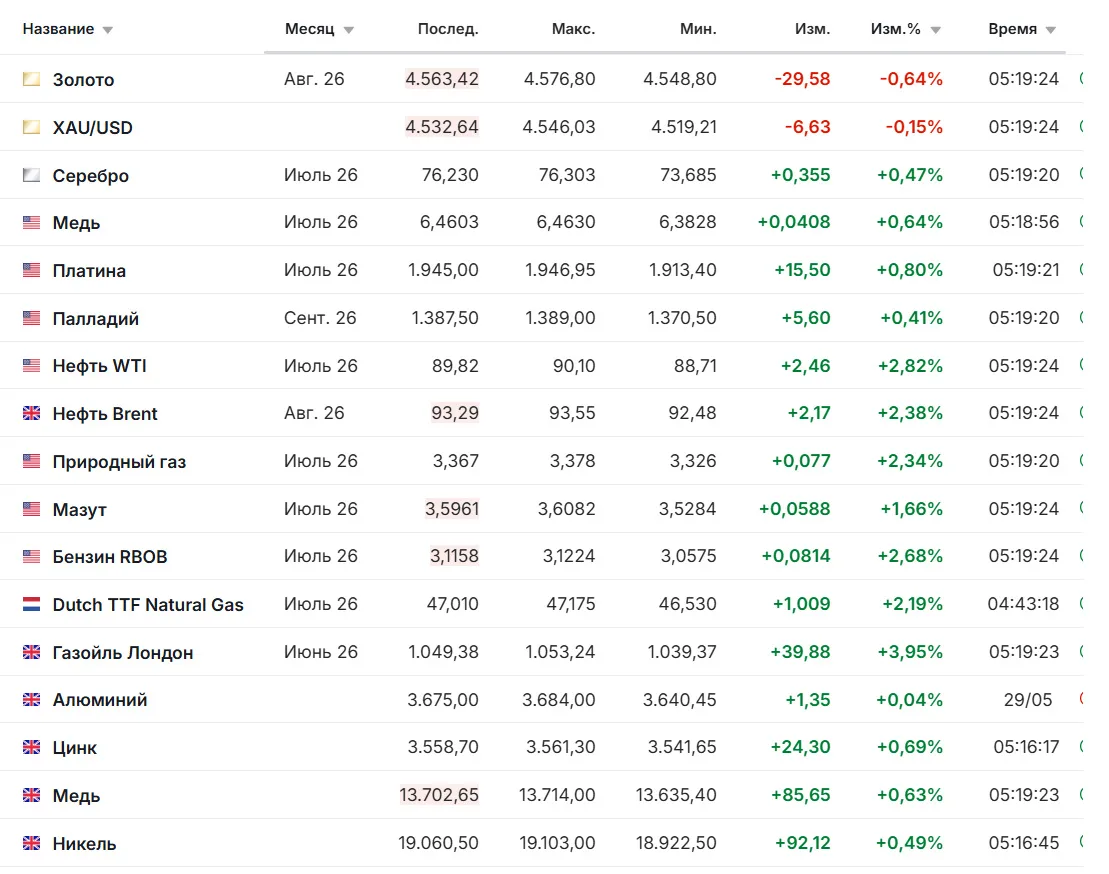The height and width of the screenshot is (874, 1109).
Task: Click the UK flag next to Нефть Brent
Action: pos(31,413)
